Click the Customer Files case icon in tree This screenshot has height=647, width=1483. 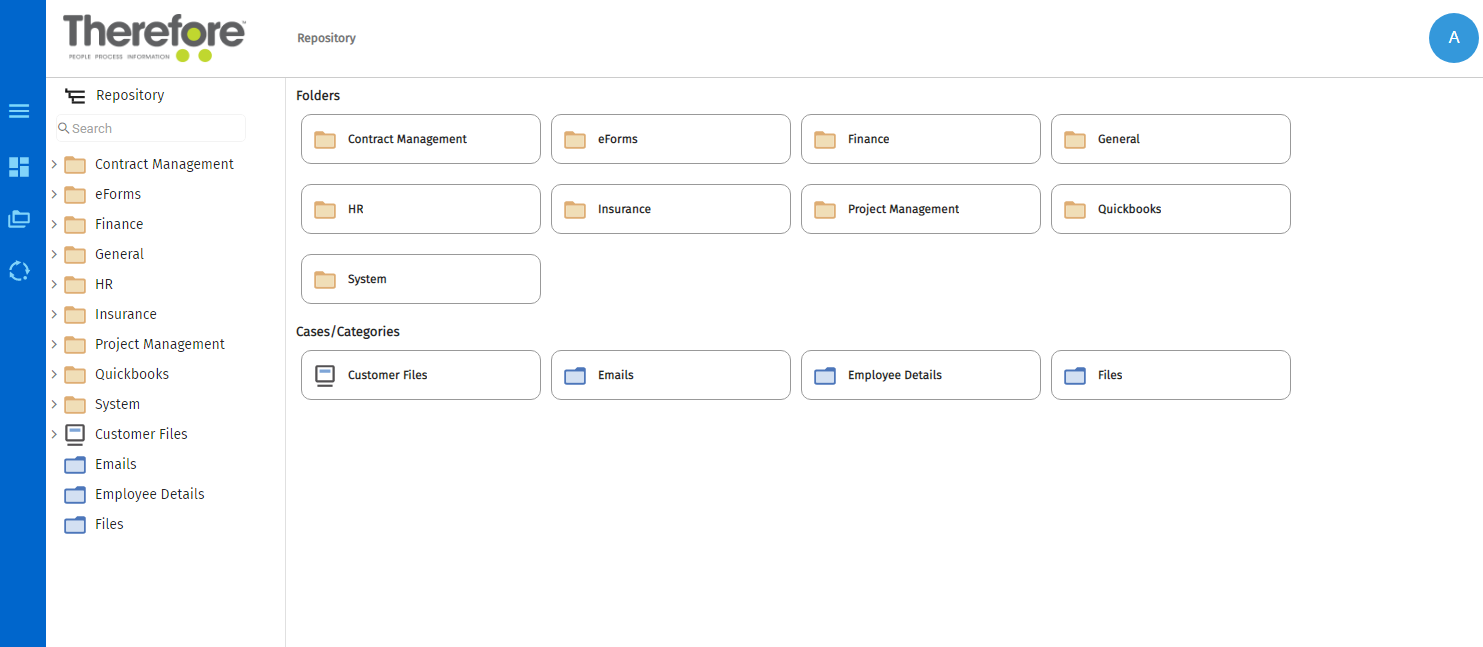pyautogui.click(x=75, y=434)
